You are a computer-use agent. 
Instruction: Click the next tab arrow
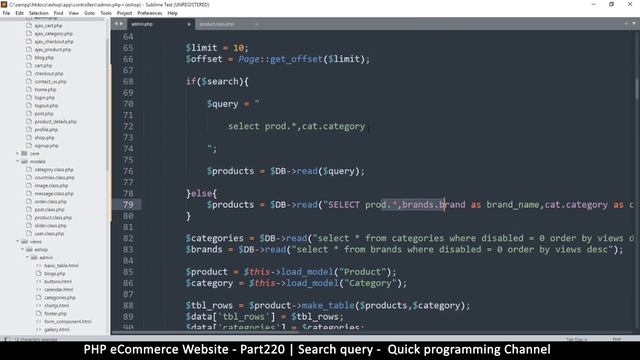(121, 24)
